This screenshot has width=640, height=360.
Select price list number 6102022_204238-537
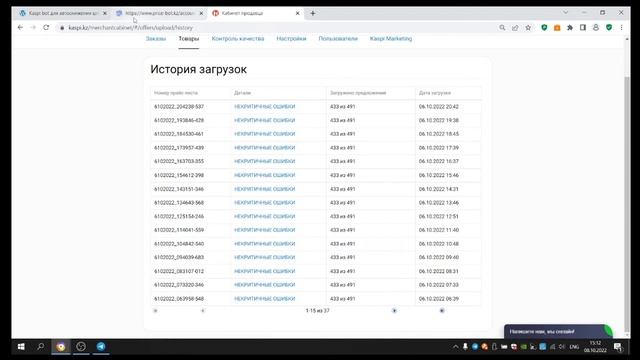pos(179,107)
